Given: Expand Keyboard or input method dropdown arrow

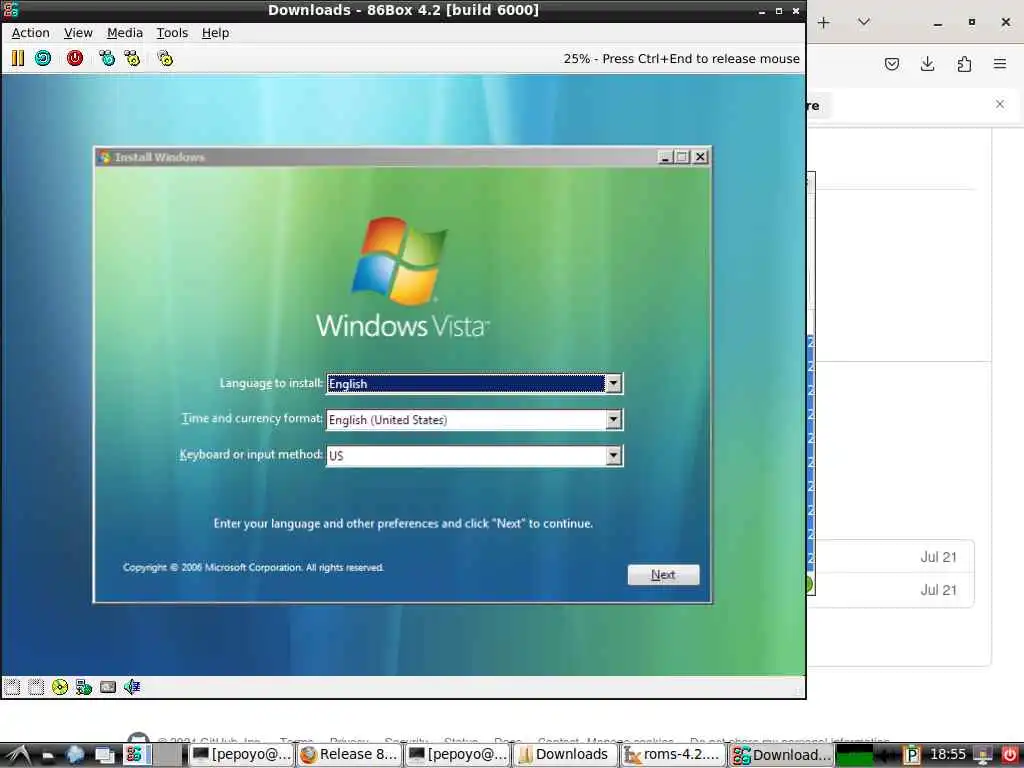Looking at the screenshot, I should (x=613, y=455).
